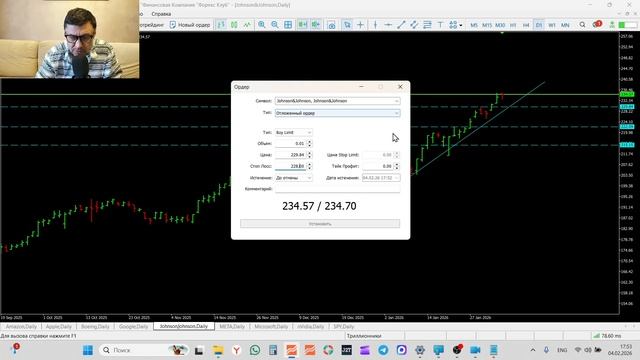
Task: Click the tile windows grid icon
Action: (288, 25)
